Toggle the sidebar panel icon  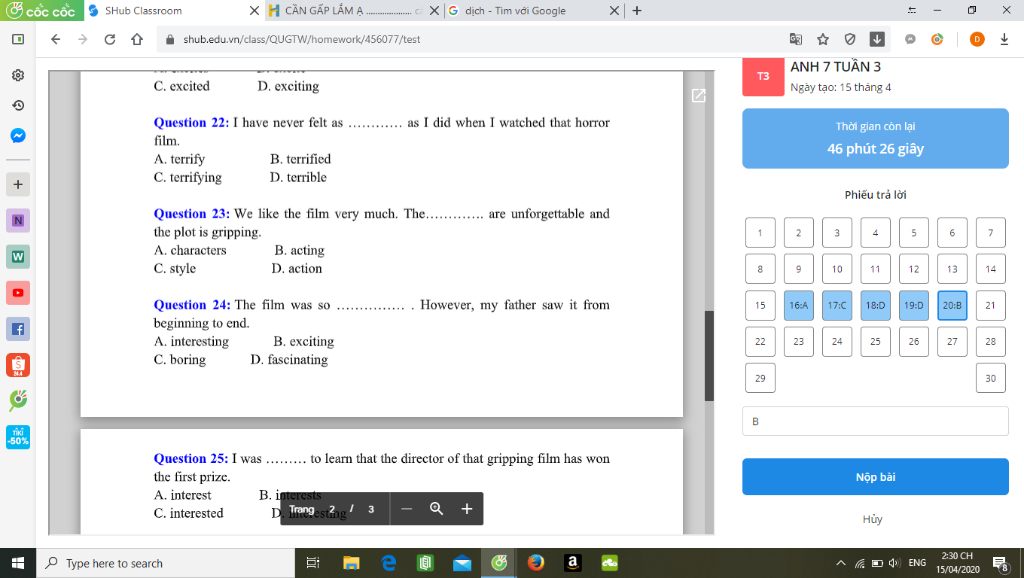[18, 39]
